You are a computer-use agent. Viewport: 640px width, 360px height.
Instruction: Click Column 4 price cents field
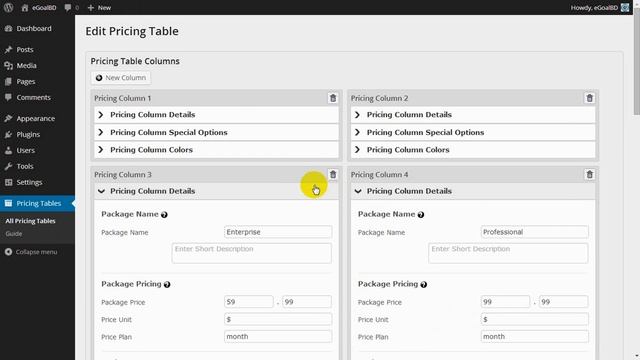click(x=564, y=302)
